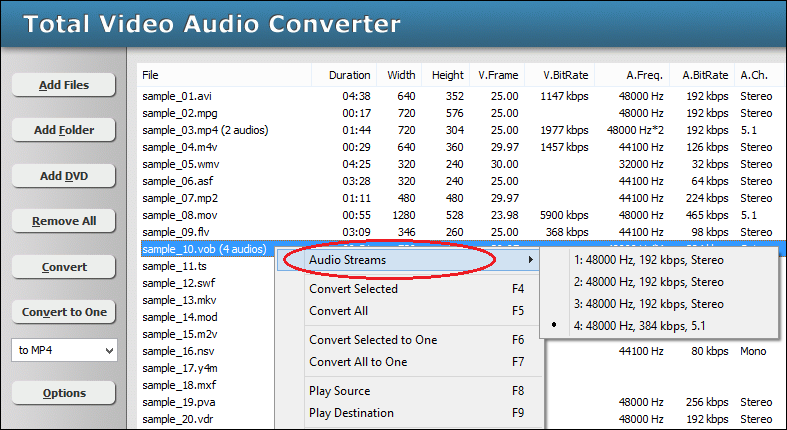Click the Add Folder button
Screen dimensions: 787x430
(64, 130)
